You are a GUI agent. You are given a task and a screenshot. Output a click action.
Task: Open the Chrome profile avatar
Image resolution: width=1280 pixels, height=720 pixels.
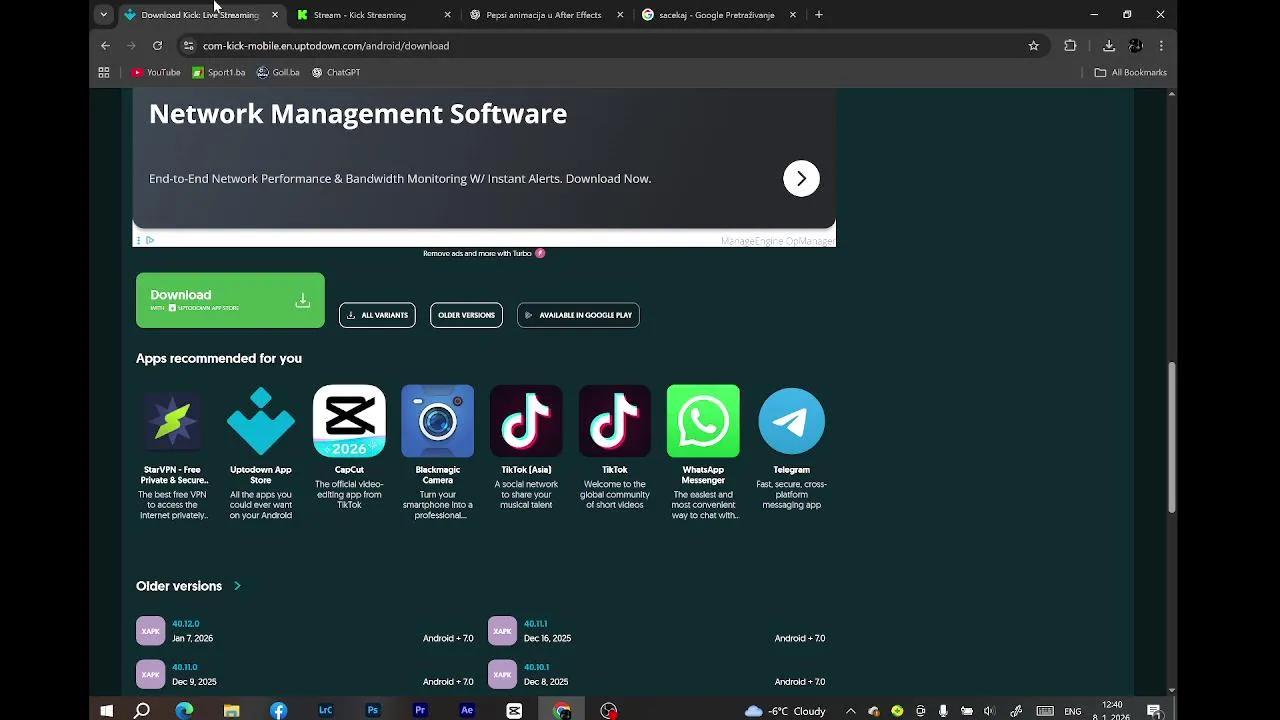tap(1136, 46)
